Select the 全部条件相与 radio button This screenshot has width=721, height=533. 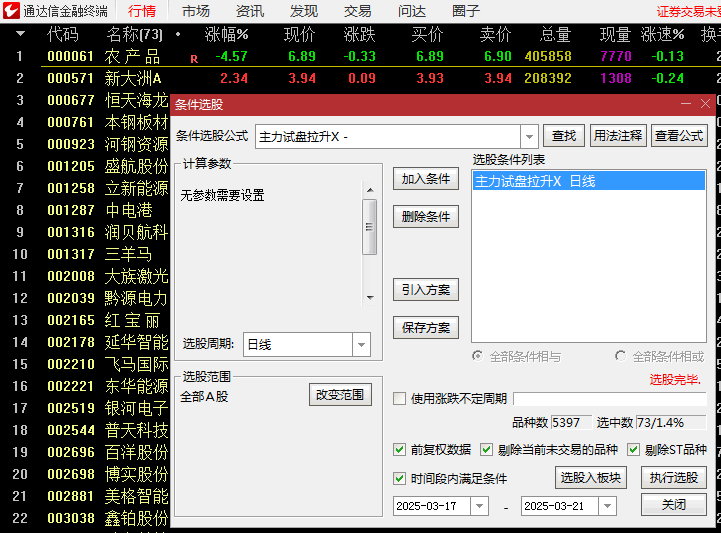tap(478, 356)
